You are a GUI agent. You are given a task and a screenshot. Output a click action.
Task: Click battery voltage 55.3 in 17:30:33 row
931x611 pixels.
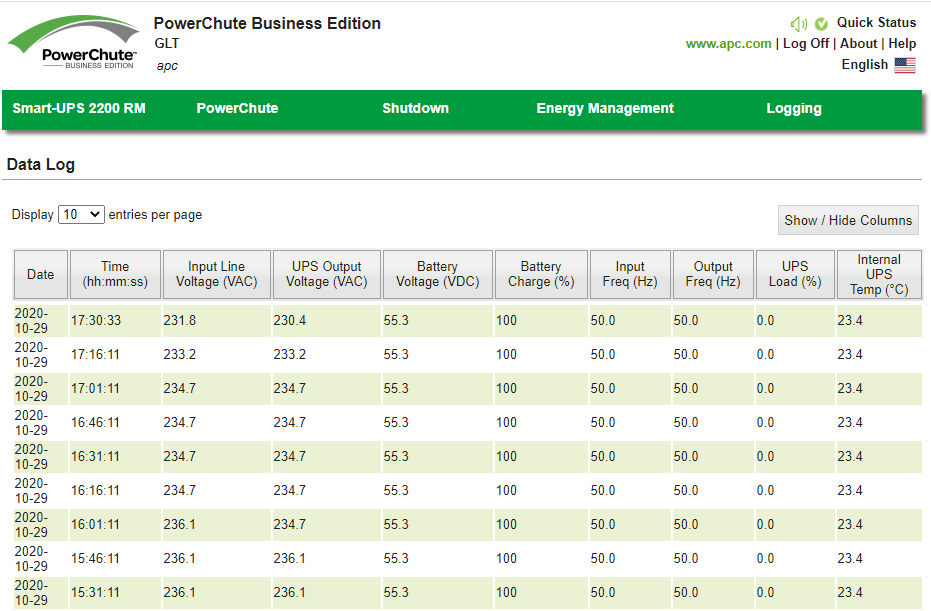point(396,321)
